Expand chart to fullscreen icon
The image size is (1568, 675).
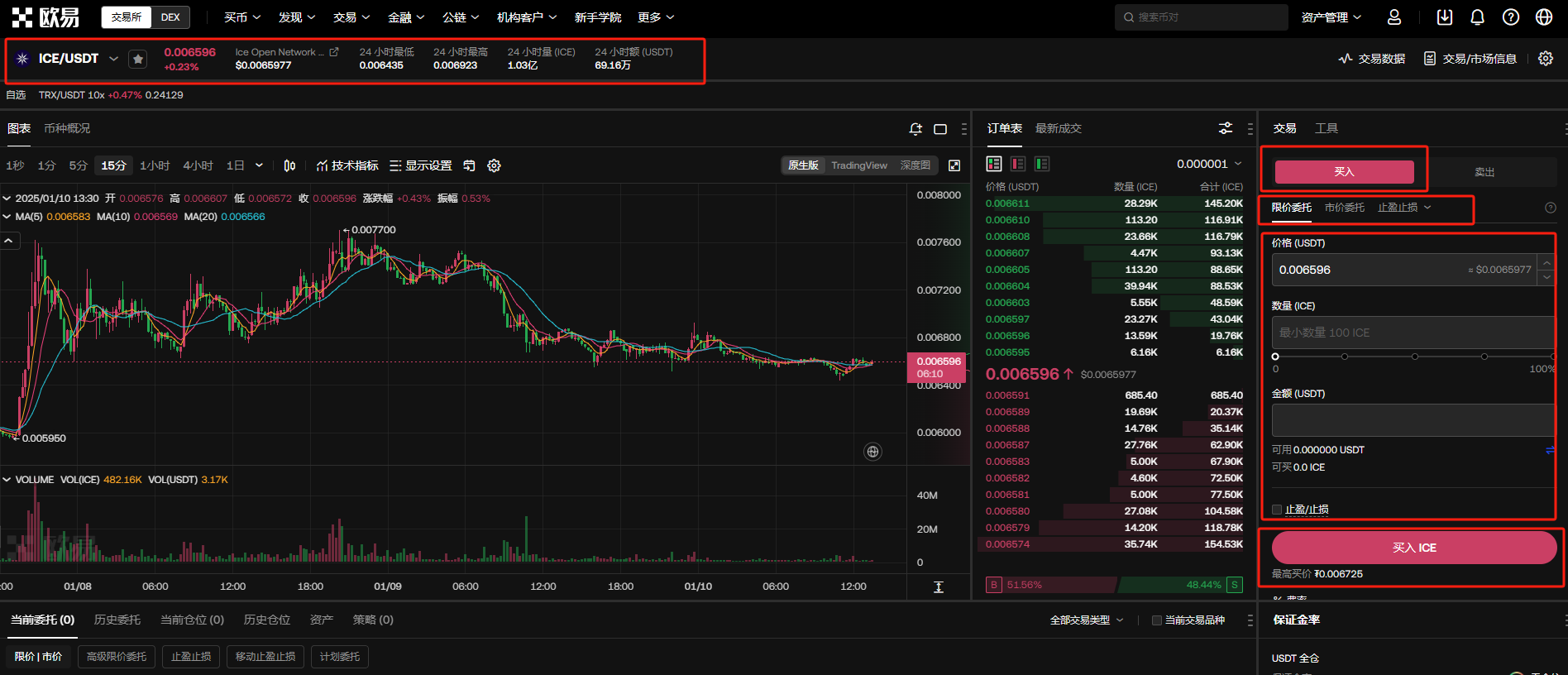(954, 165)
